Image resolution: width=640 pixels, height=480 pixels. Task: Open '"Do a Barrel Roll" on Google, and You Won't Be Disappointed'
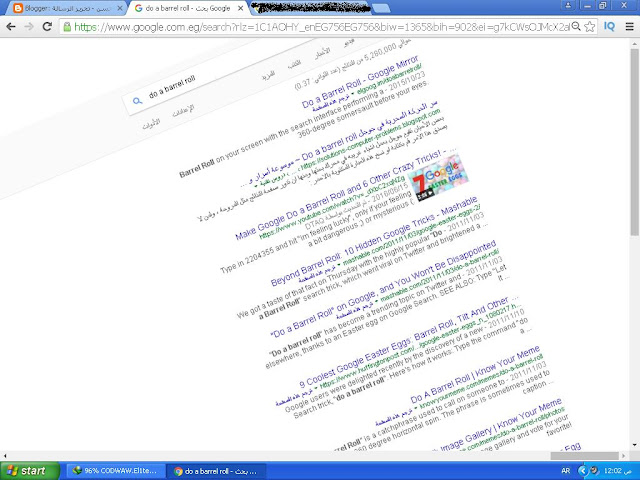[x=384, y=289]
